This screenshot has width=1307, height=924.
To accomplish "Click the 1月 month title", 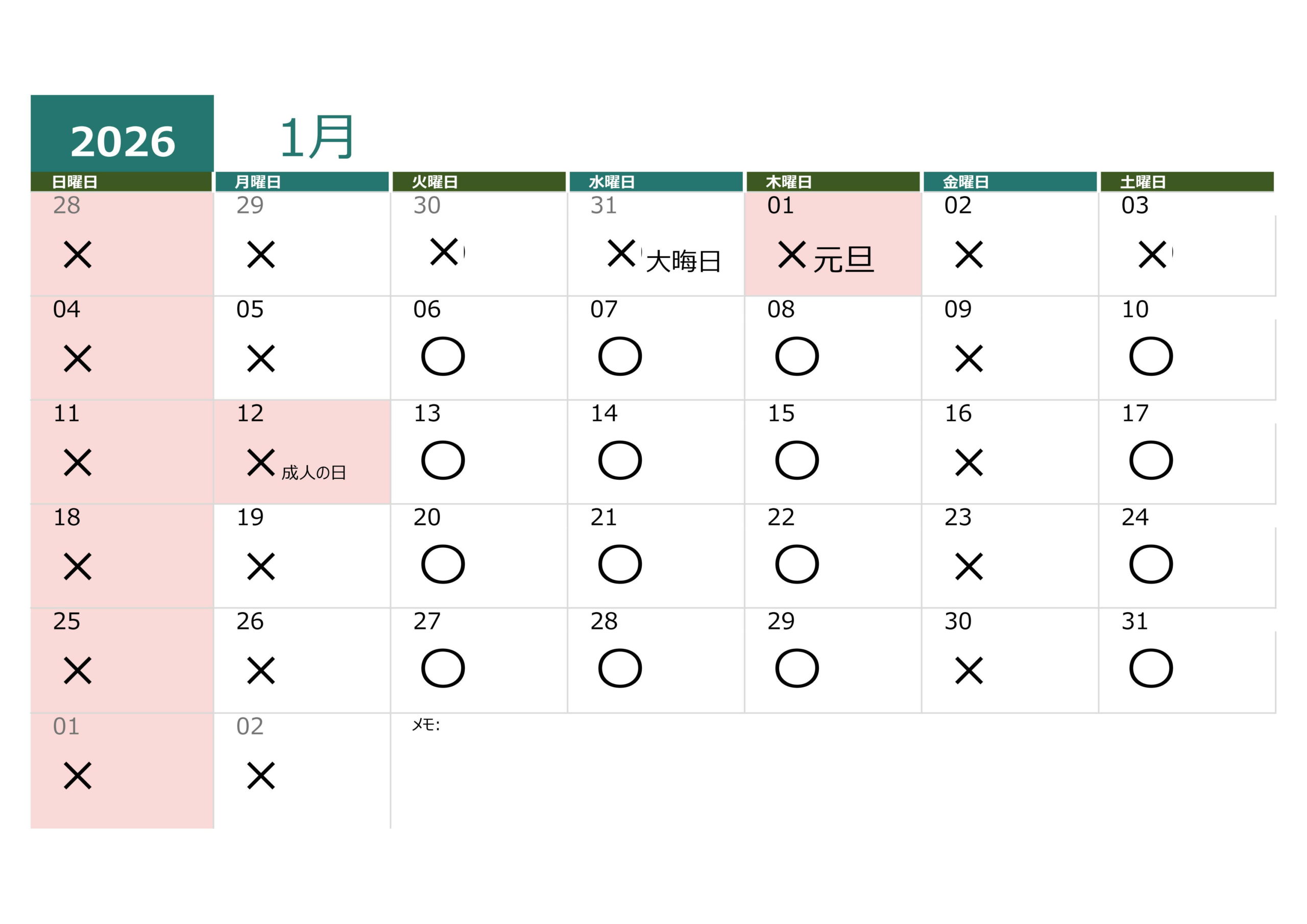I will [x=317, y=138].
